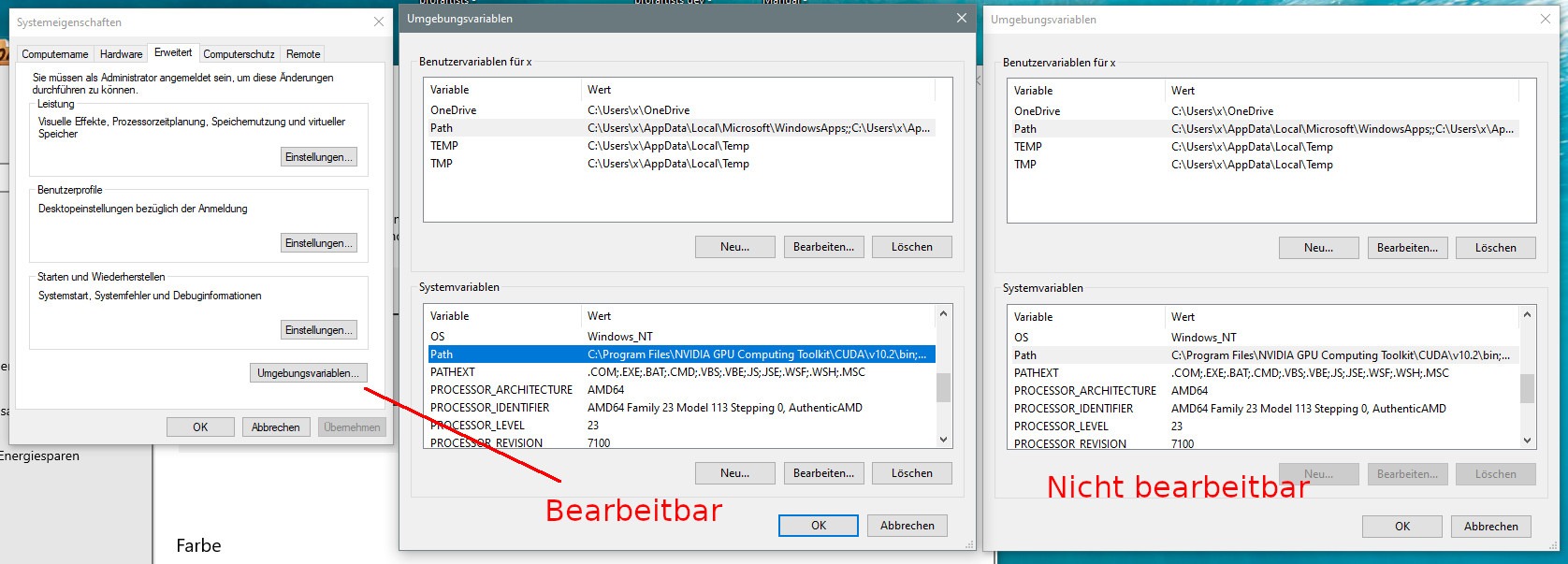This screenshot has width=1568, height=564.
Task: Click greyed-out Neu... button under Systemvariablen
Action: tap(1318, 474)
